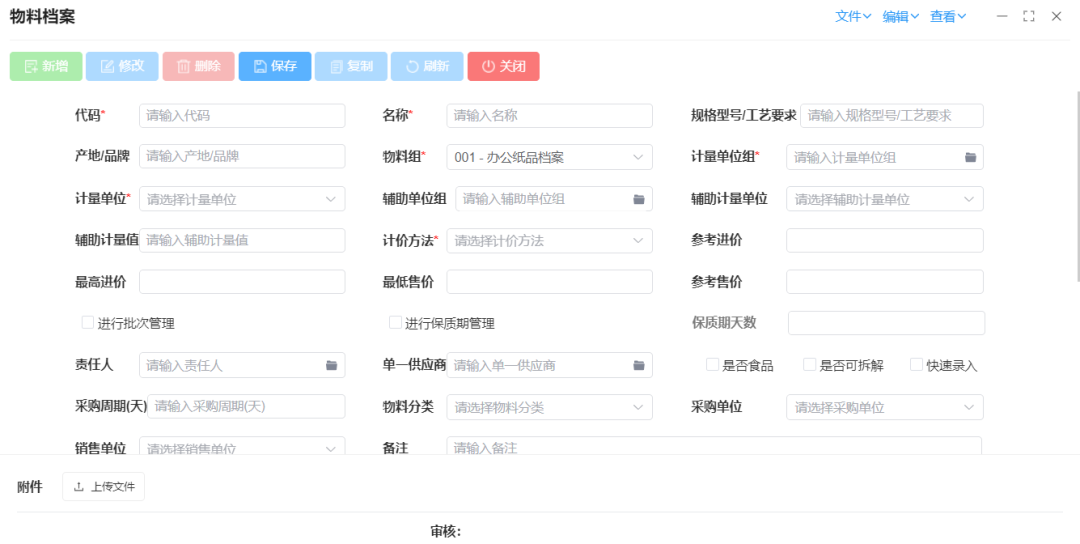Open the 计量单位组 folder lookup icon

[970, 157]
